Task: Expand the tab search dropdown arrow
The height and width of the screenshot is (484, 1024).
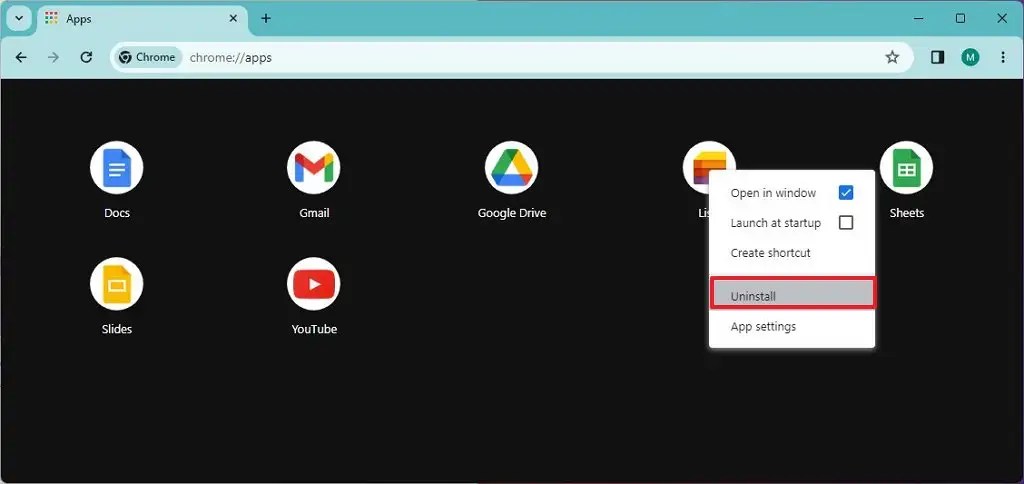Action: click(x=19, y=18)
